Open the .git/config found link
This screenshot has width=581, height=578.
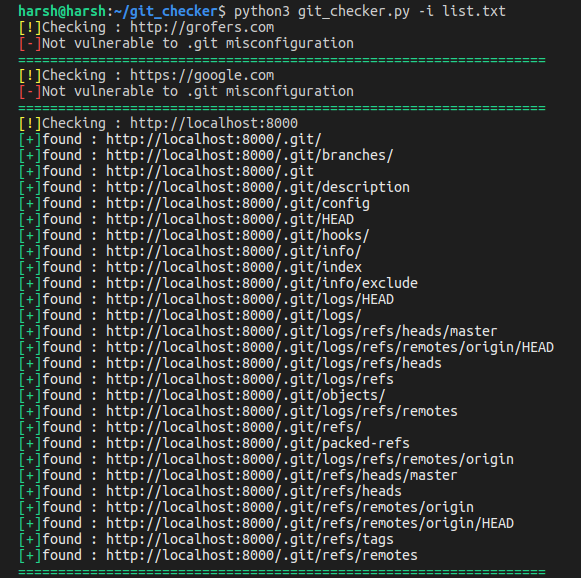238,204
